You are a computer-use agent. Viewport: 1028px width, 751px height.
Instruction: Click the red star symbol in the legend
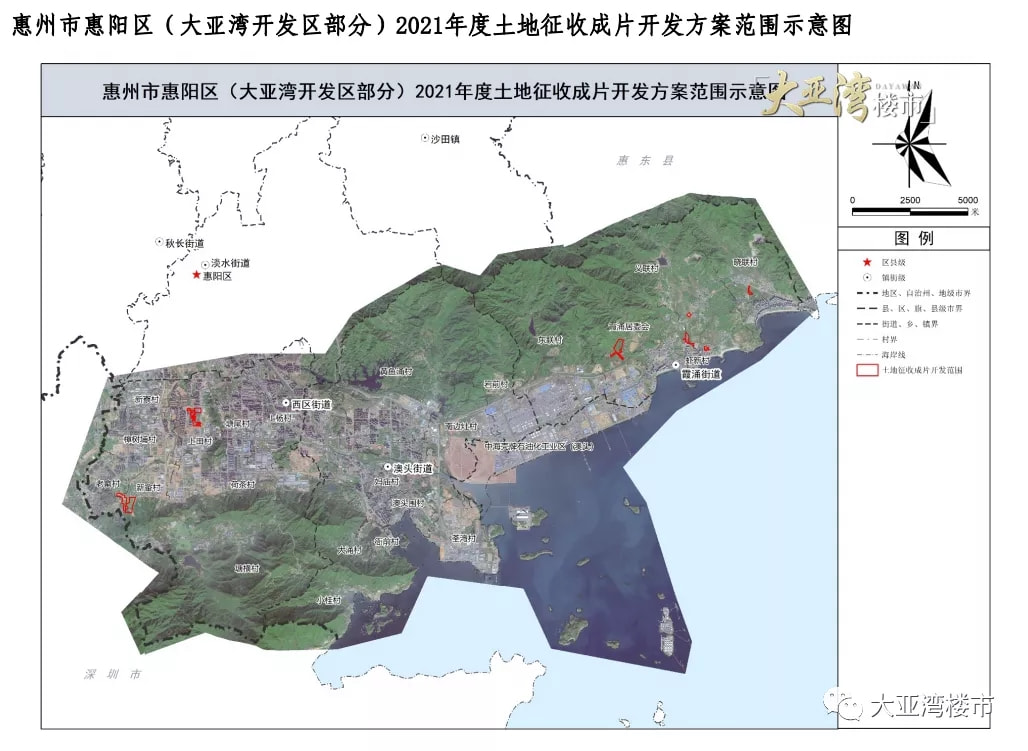pos(866,261)
